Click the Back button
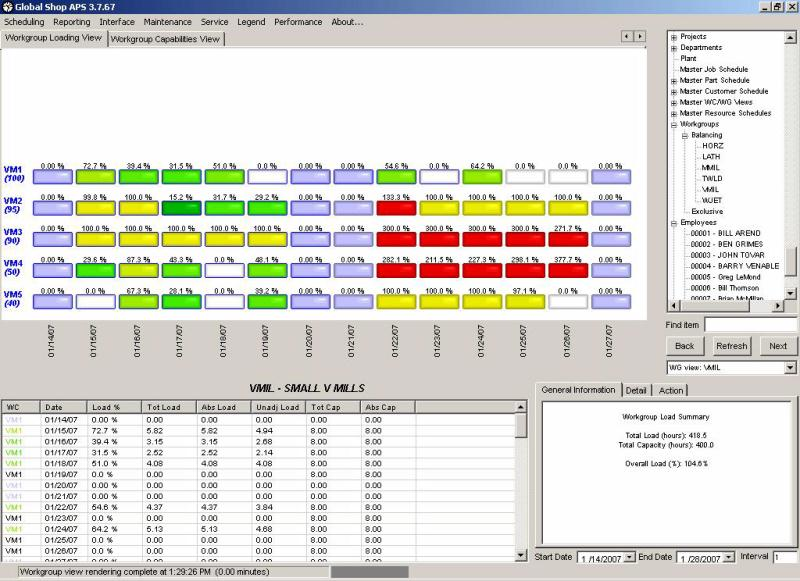Image resolution: width=800 pixels, height=581 pixels. tap(685, 346)
